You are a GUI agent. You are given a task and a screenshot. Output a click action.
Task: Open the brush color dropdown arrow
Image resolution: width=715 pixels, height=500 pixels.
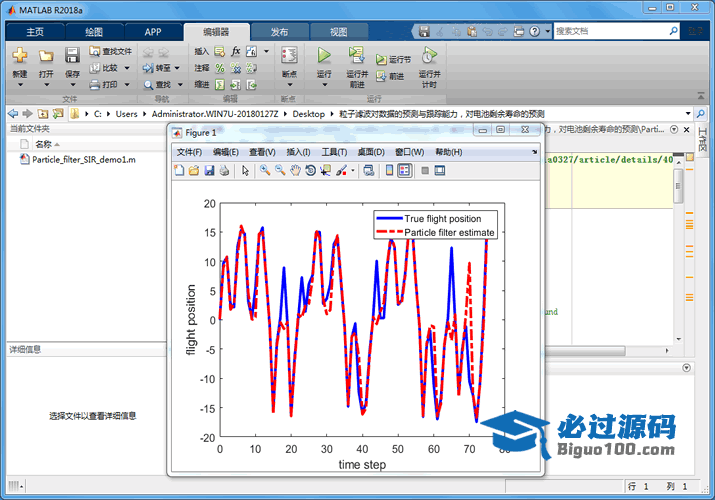[353, 171]
